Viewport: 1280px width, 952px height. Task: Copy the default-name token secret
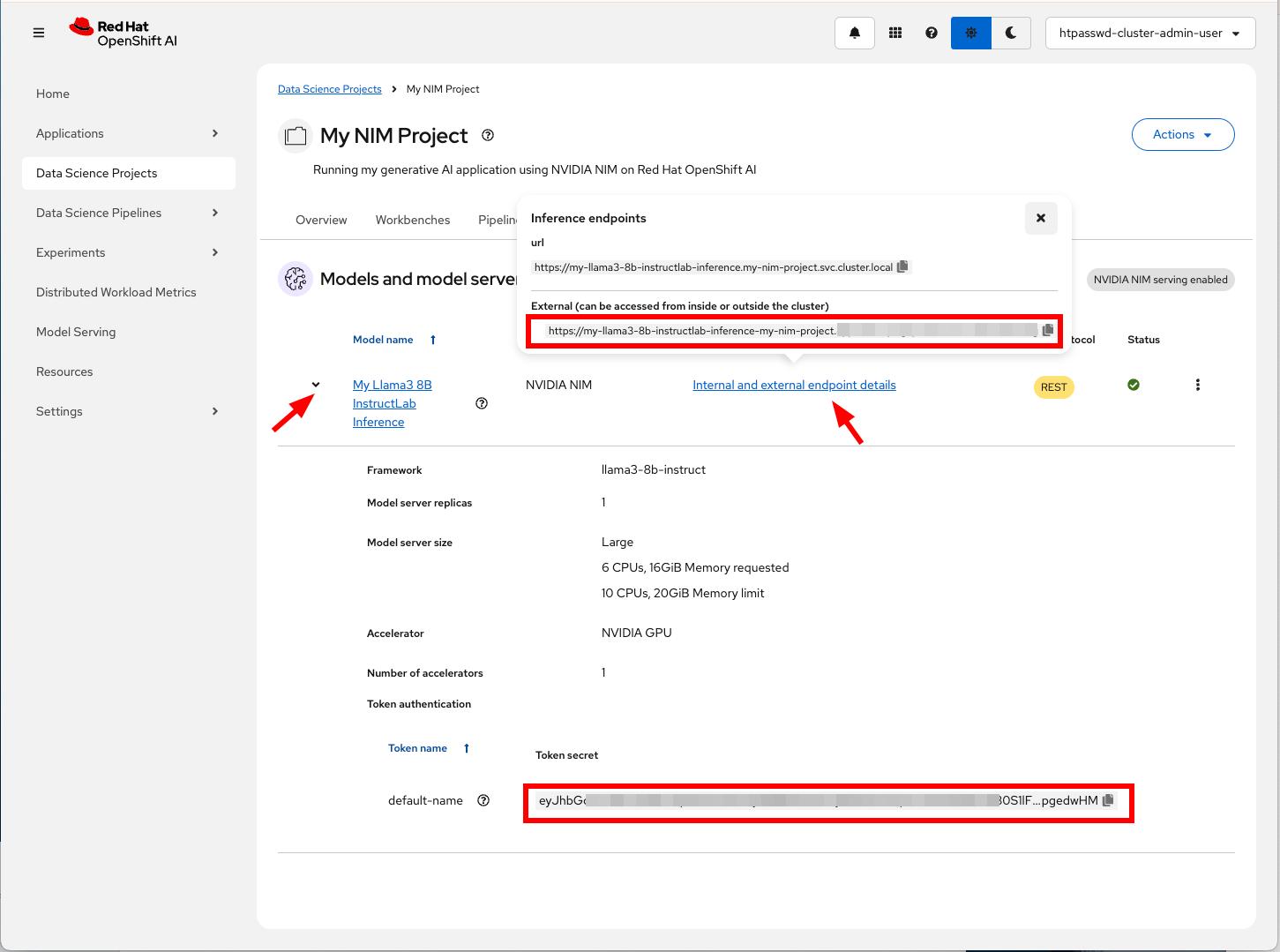1108,800
